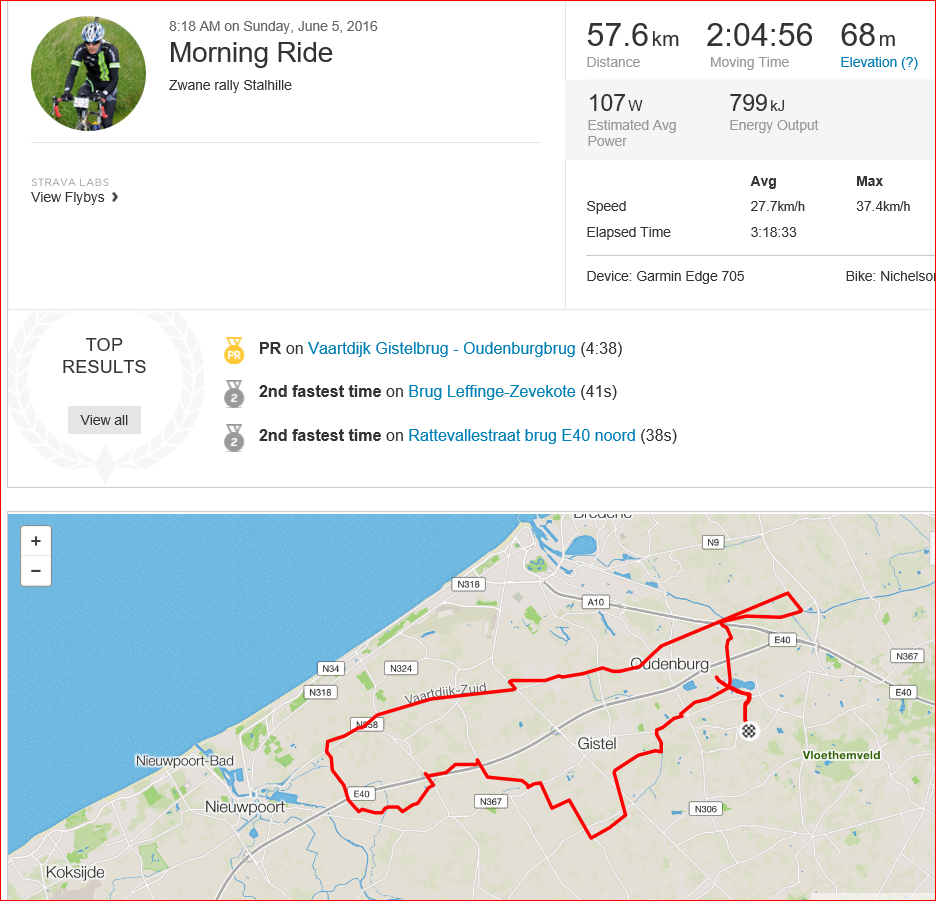
Task: Click the chevron next to View Flybys
Action: coord(115,197)
